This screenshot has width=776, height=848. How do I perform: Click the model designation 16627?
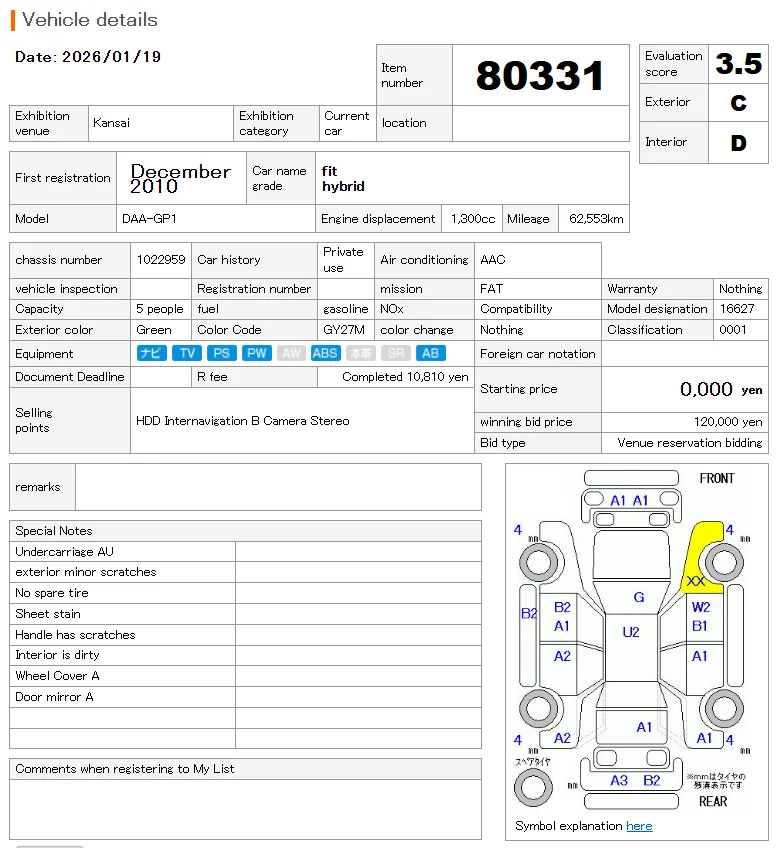point(737,309)
